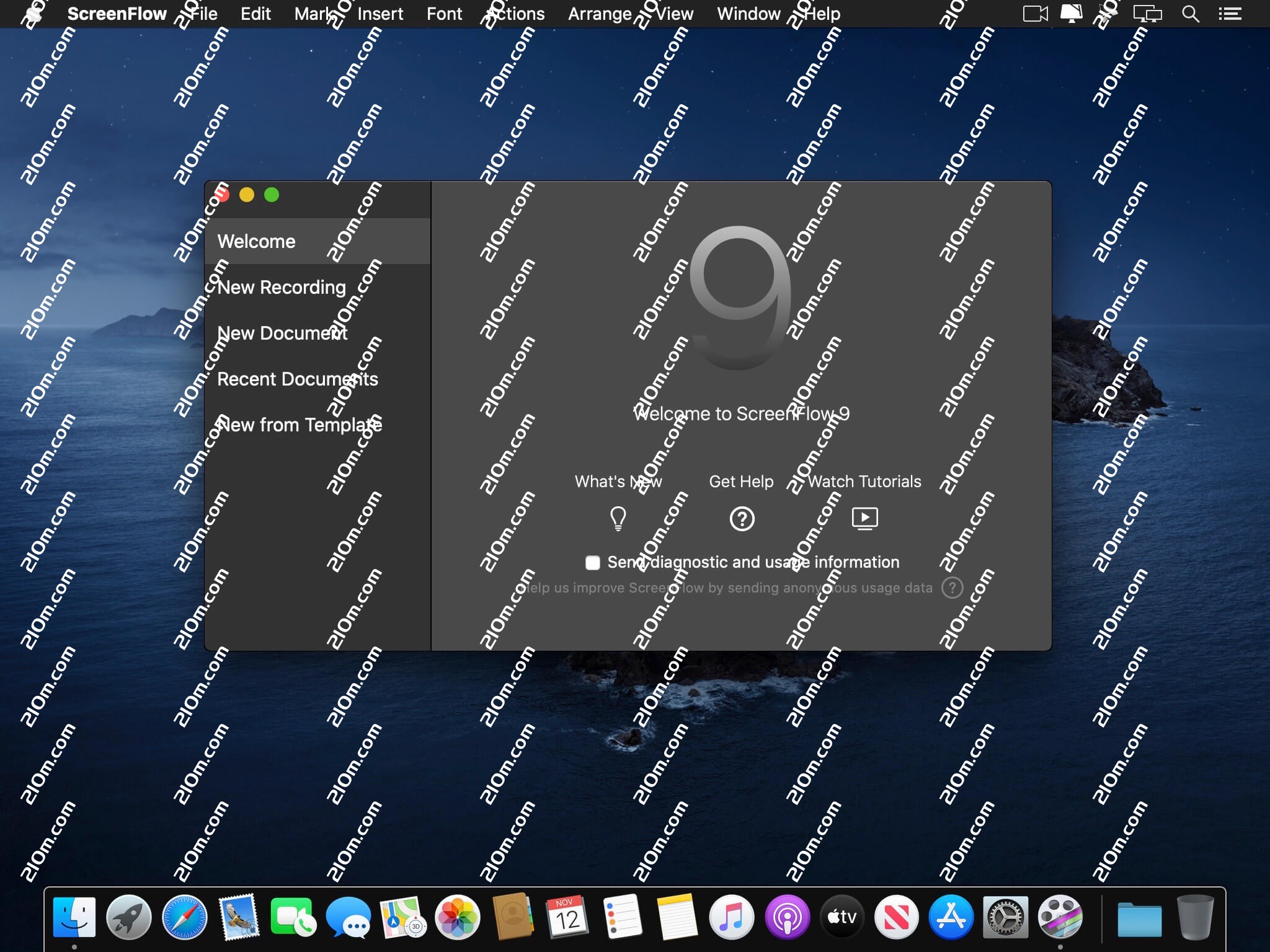
Task: Open Spotlight search magnifier in menu bar
Action: pyautogui.click(x=1190, y=14)
